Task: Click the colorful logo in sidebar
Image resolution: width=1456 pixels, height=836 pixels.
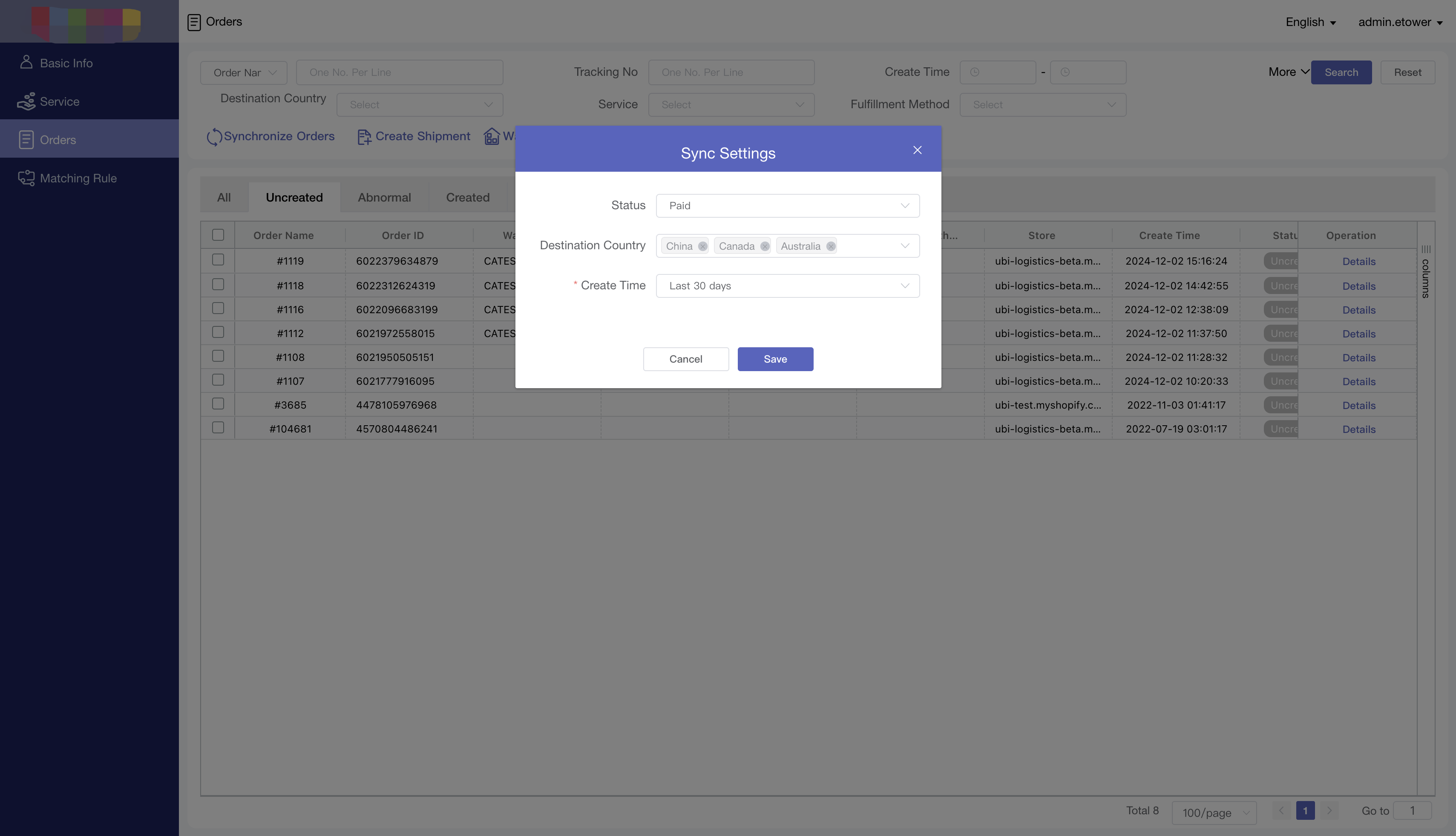Action: click(86, 24)
